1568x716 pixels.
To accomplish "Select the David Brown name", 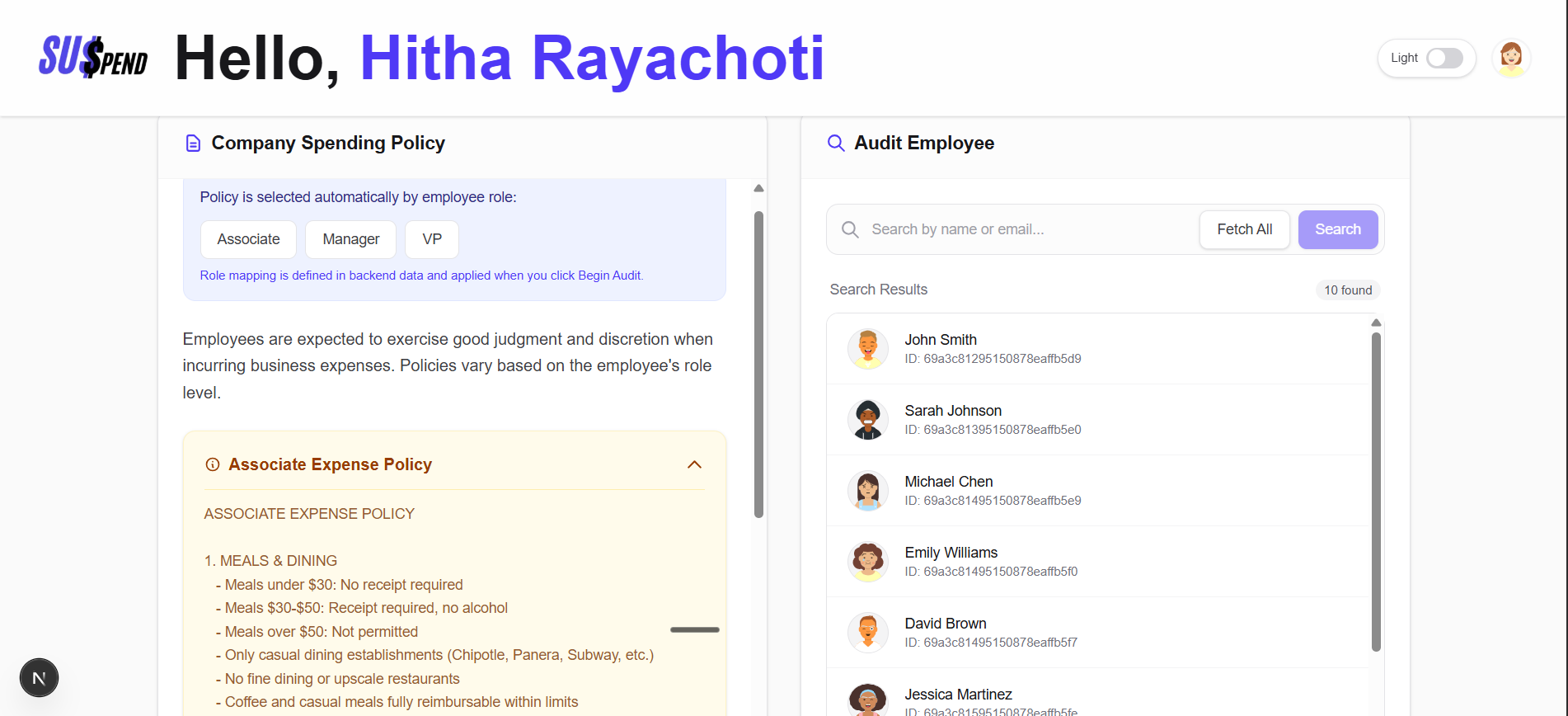I will coord(946,624).
